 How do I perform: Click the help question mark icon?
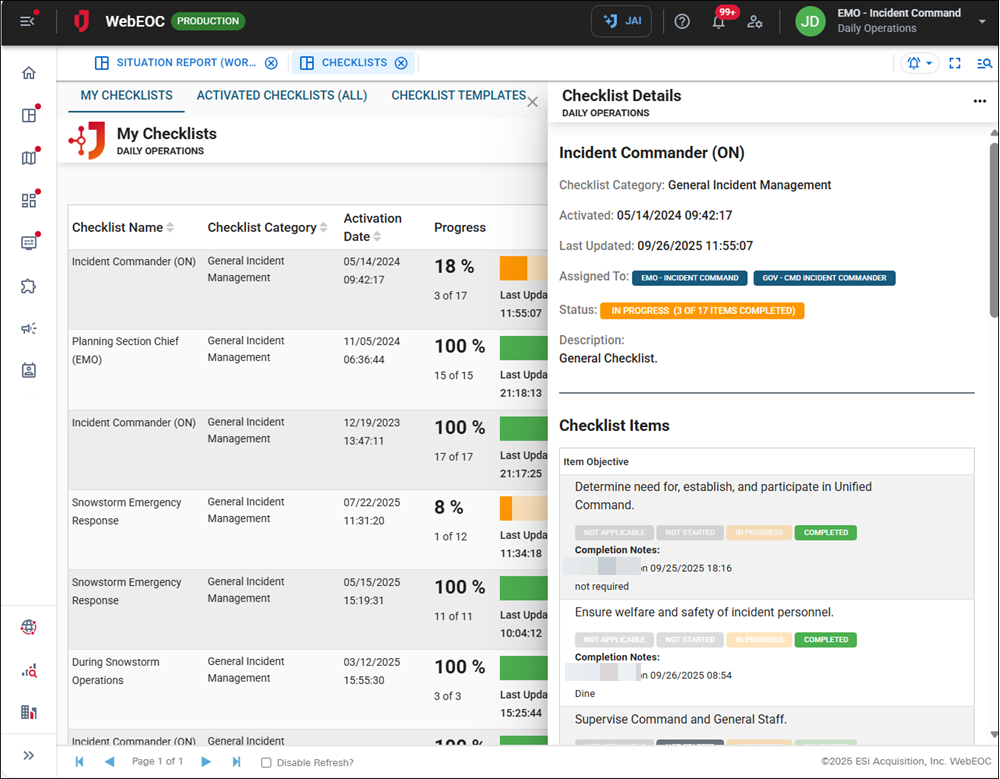(x=682, y=21)
